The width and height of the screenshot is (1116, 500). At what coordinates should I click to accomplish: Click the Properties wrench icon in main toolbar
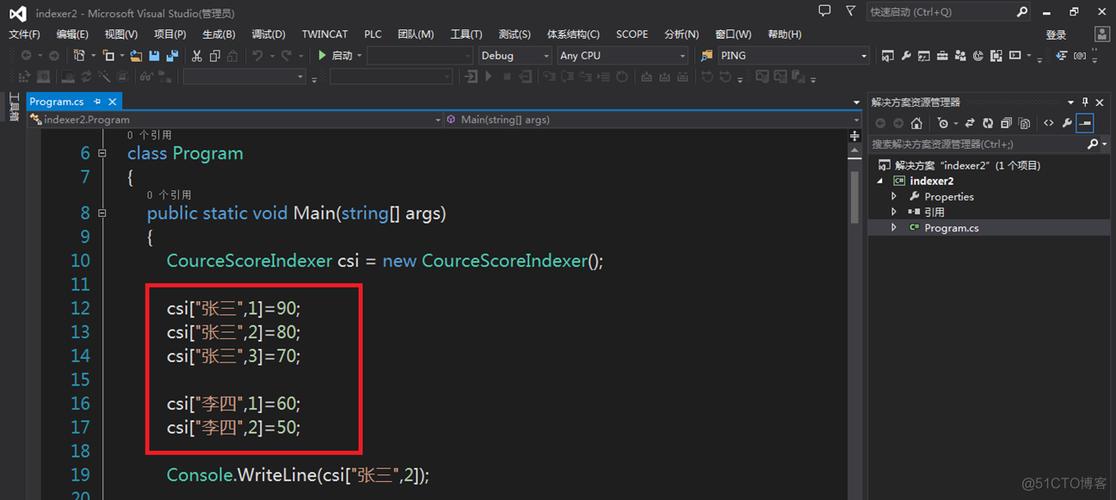(906, 55)
